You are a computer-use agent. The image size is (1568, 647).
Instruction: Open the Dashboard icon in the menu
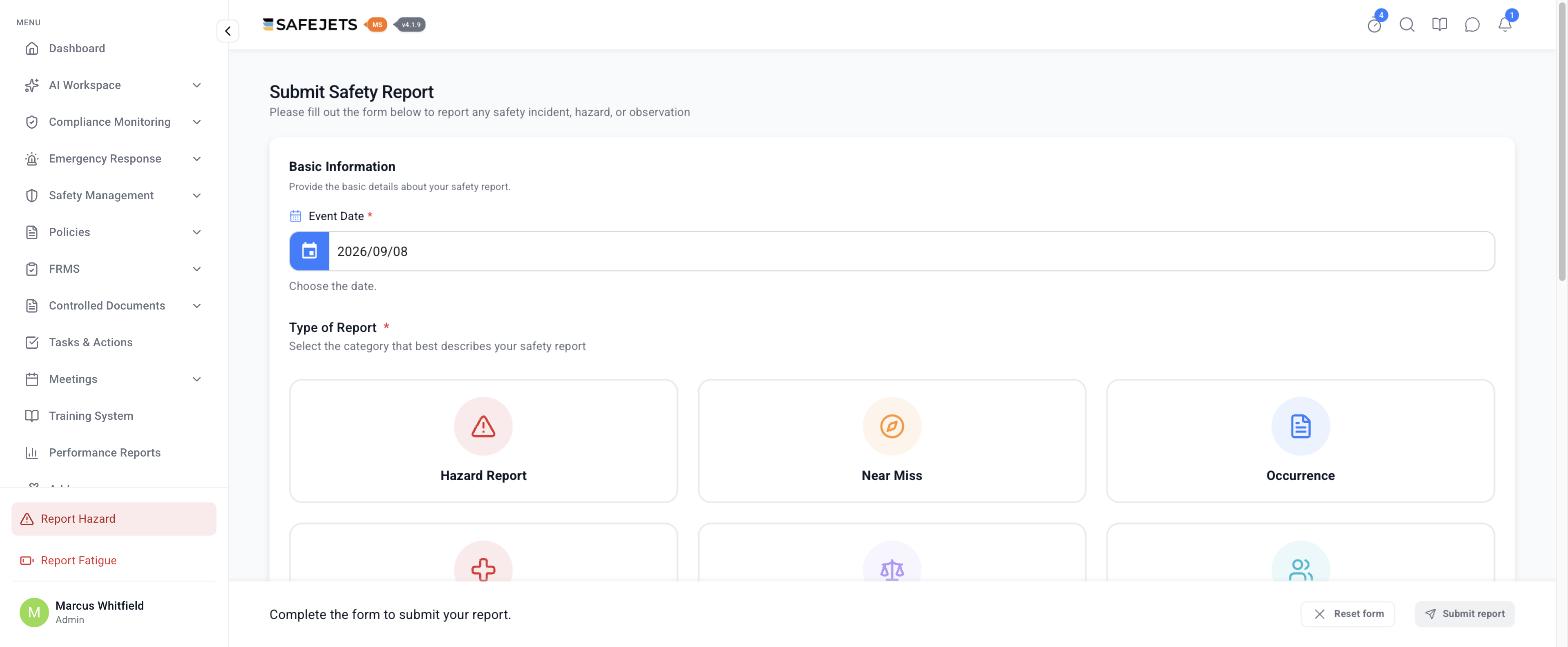(32, 48)
